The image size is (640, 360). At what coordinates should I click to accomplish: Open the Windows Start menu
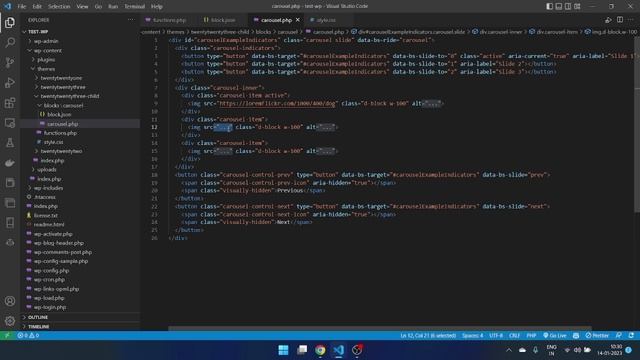point(283,350)
